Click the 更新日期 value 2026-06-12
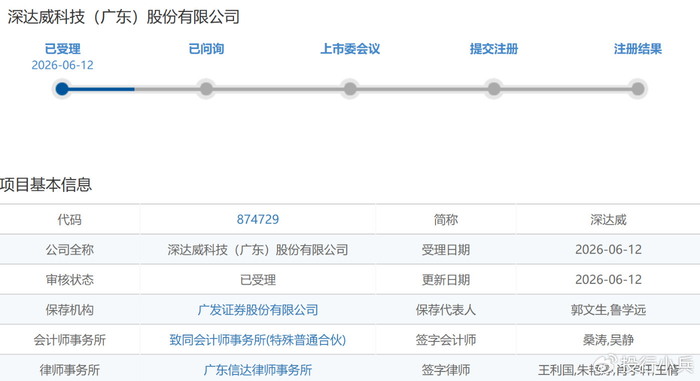This screenshot has width=700, height=381. (x=608, y=280)
